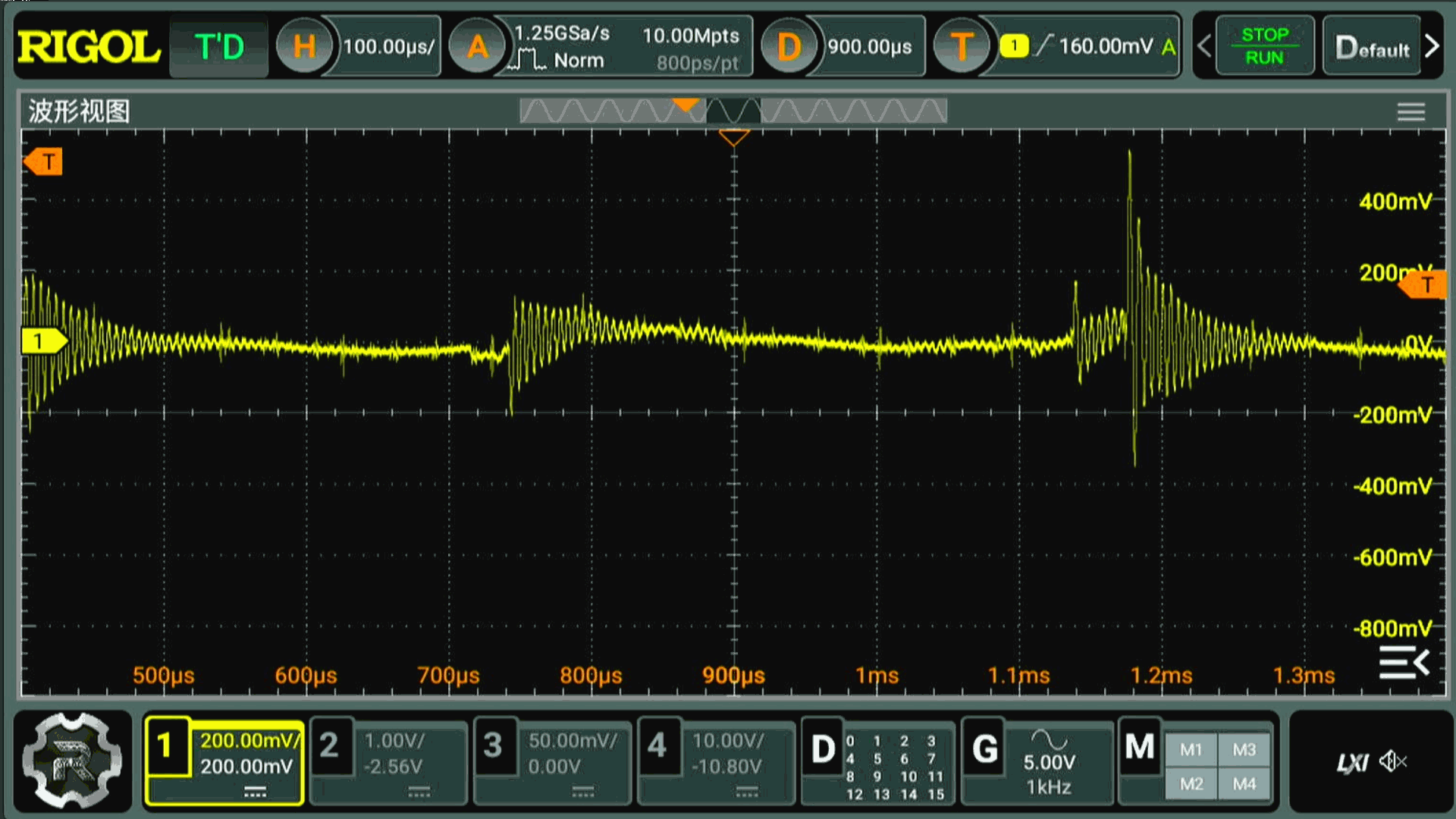Enable channel 2 display
Image resolution: width=1456 pixels, height=819 pixels.
(329, 747)
